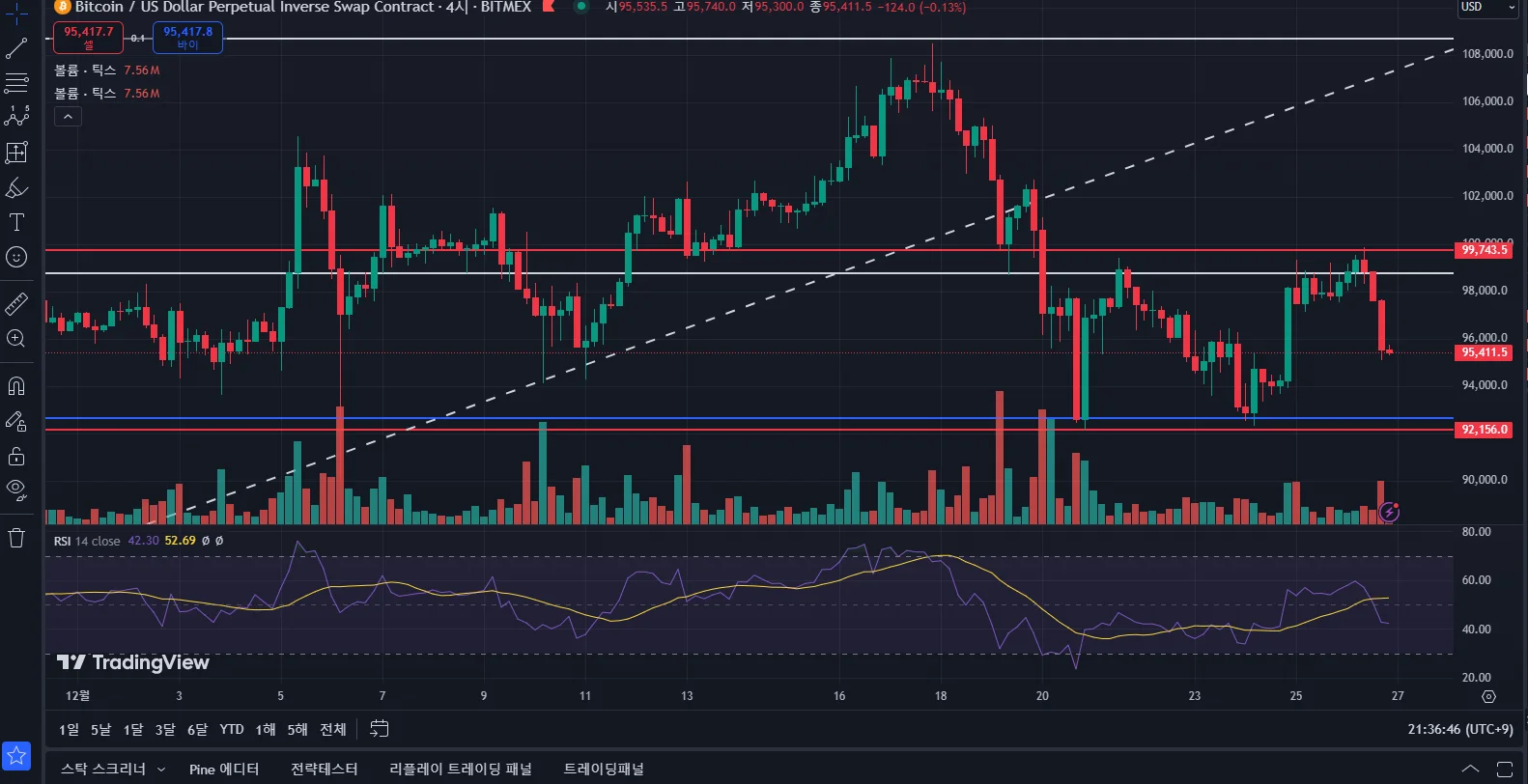Screen dimensions: 1528x784
Task: Open the 트레이딩패널 tab
Action: coord(604,769)
